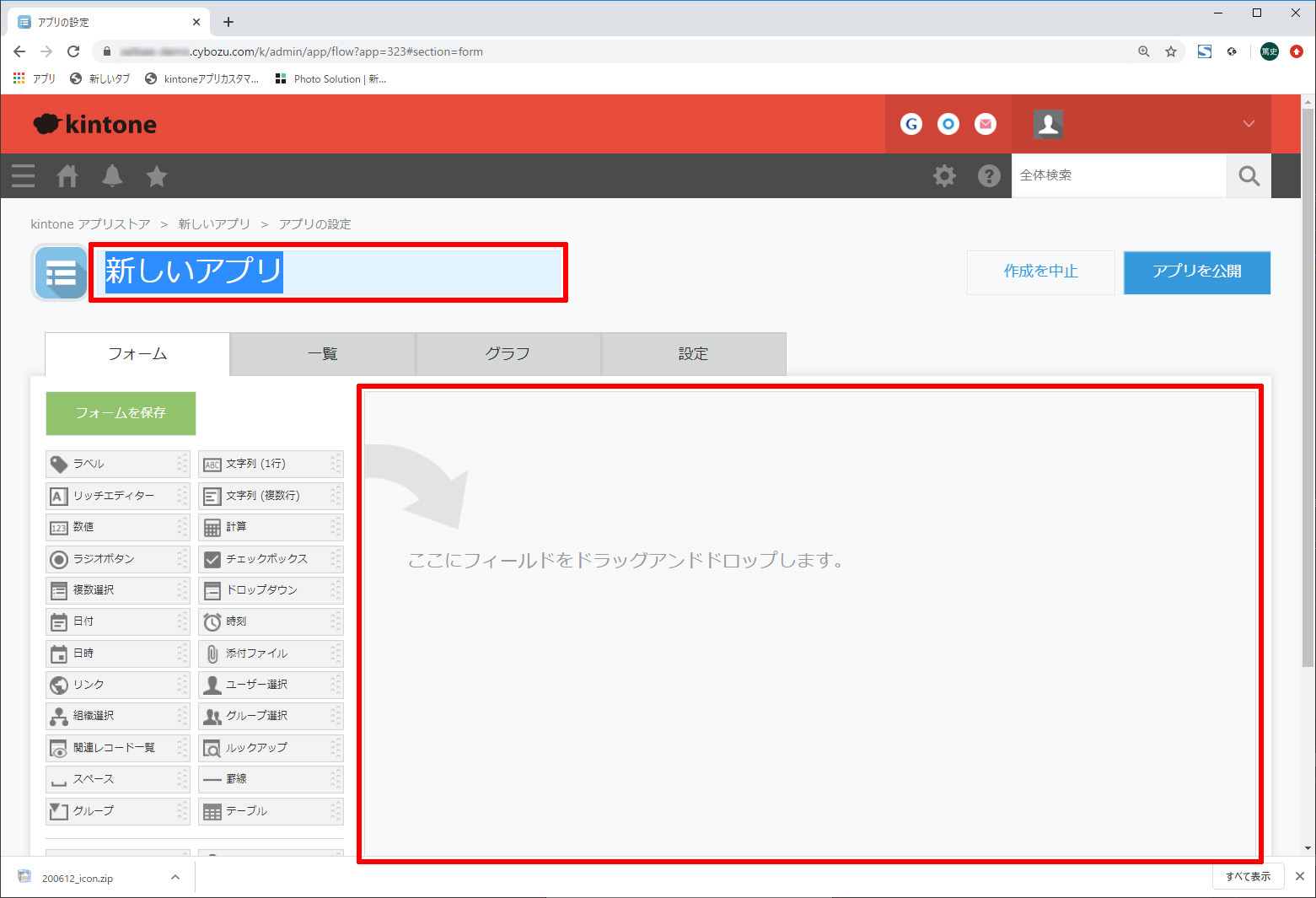Select the Table (テーブル) field item

click(x=271, y=811)
